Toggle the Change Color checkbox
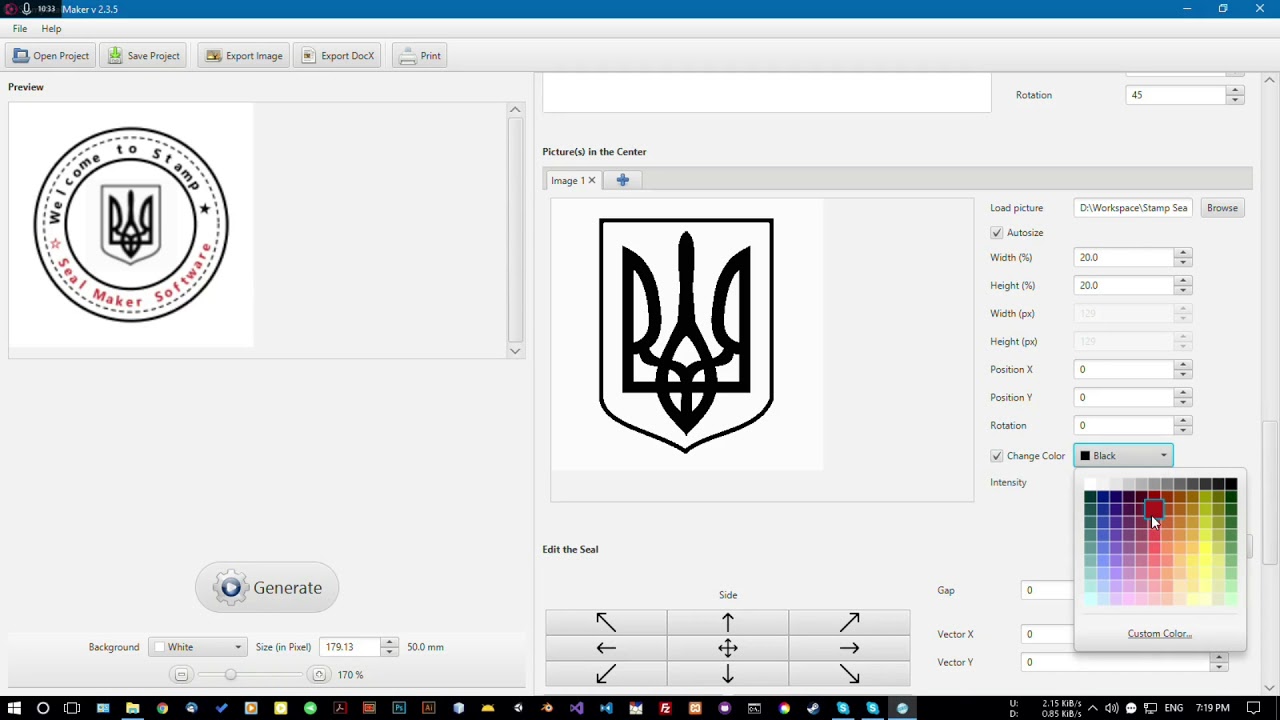Image resolution: width=1280 pixels, height=720 pixels. point(997,456)
